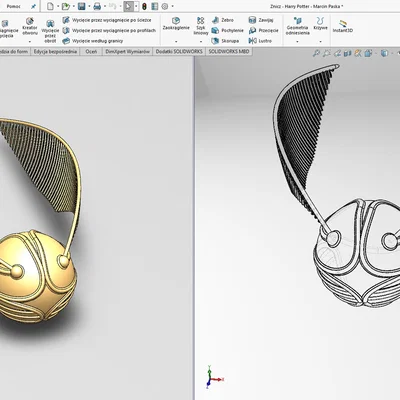400x400 pixels.
Task: Click the Geometria odniesienia icon
Action: coord(298,21)
